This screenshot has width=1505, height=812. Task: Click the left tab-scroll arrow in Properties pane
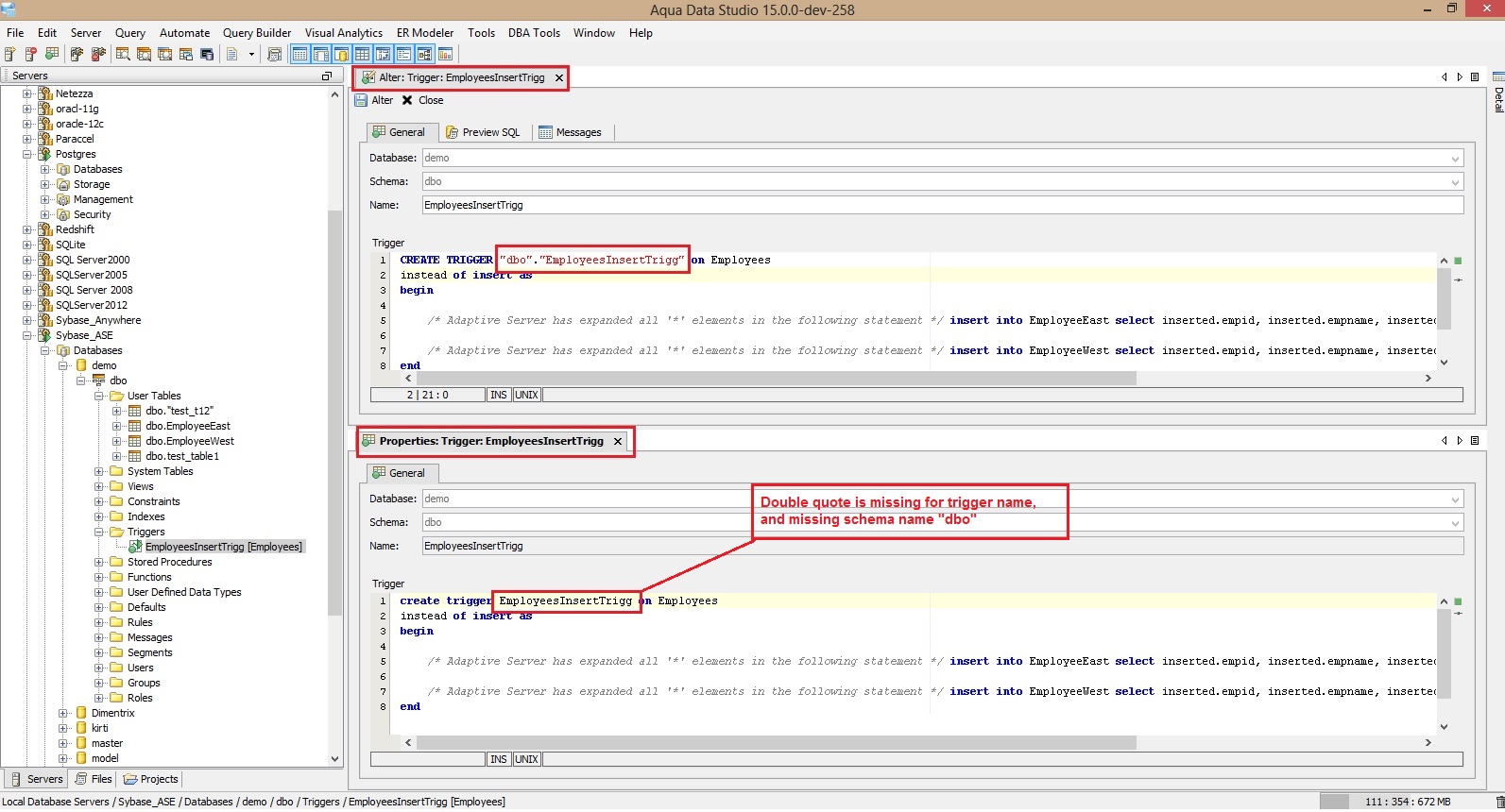(1444, 441)
